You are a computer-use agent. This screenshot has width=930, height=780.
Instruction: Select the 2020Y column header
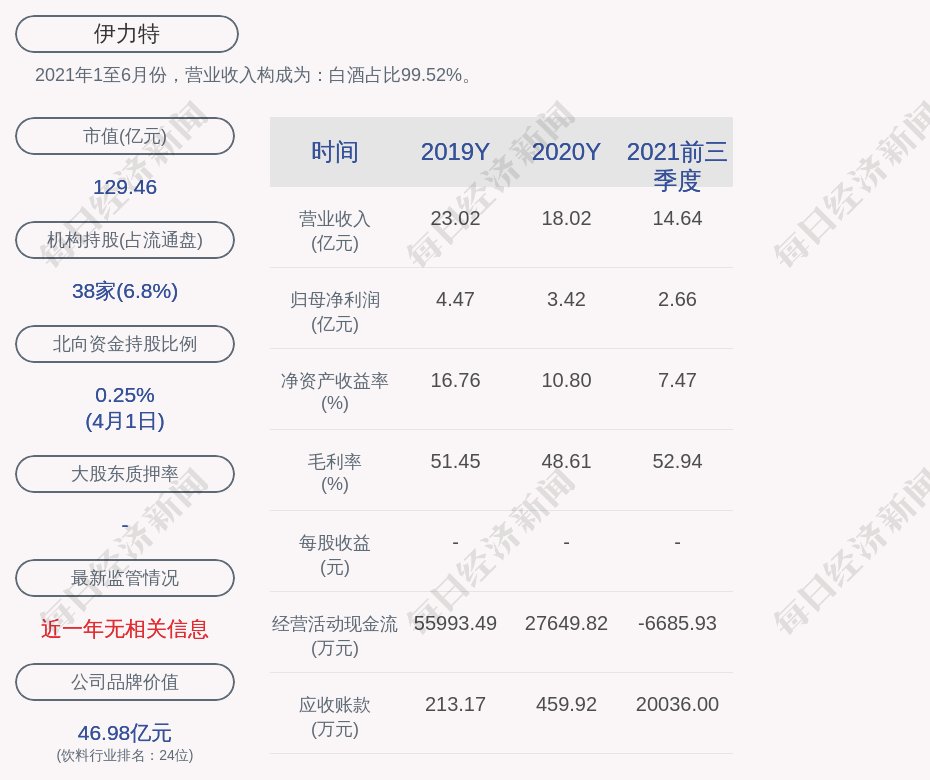566,152
